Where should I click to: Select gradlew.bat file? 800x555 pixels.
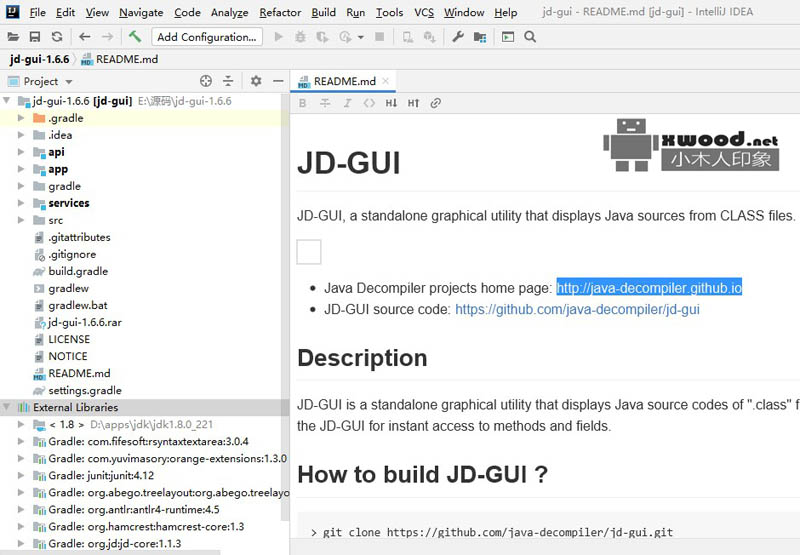coord(78,306)
